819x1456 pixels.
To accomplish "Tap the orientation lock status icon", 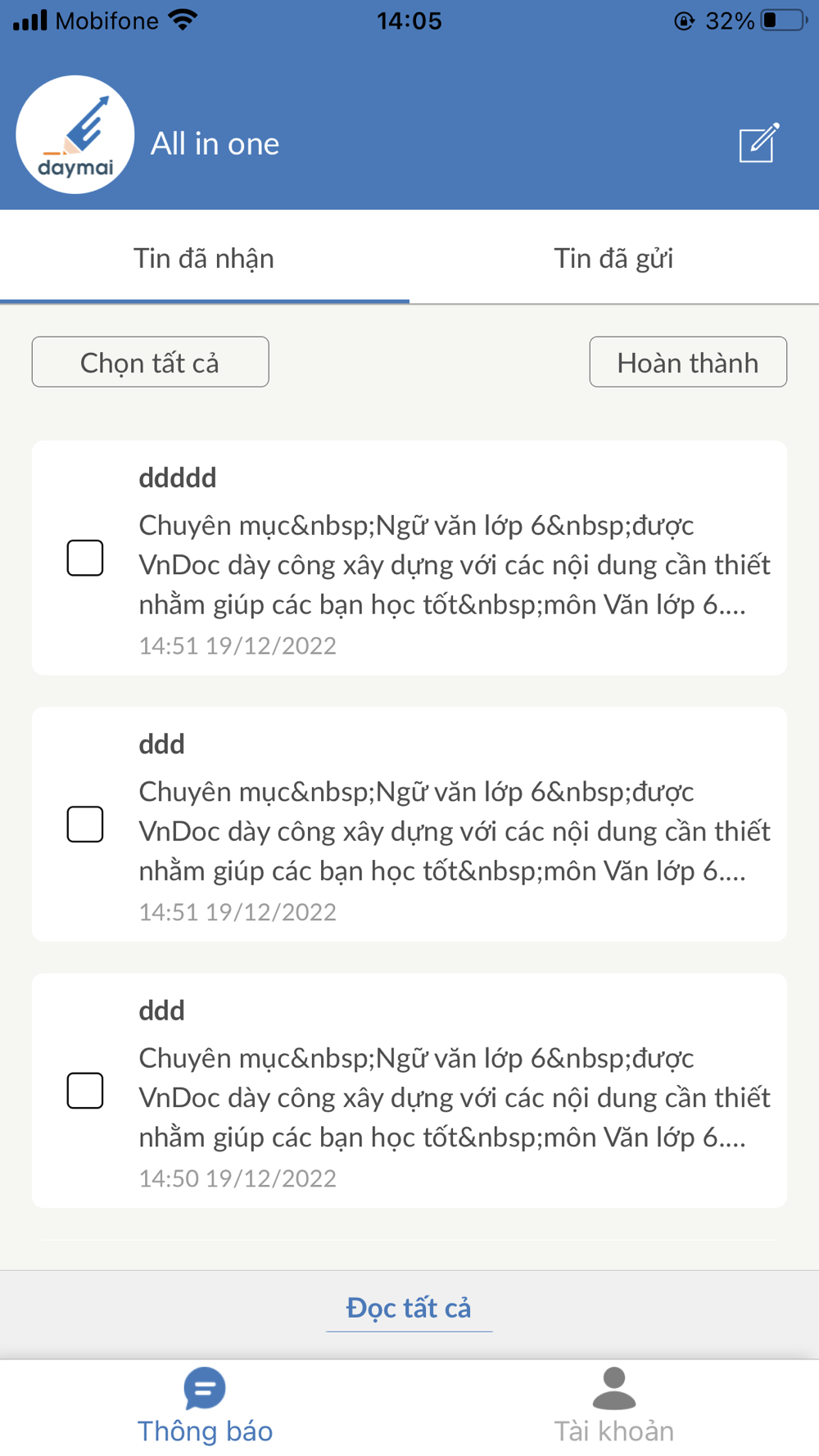I will (684, 21).
